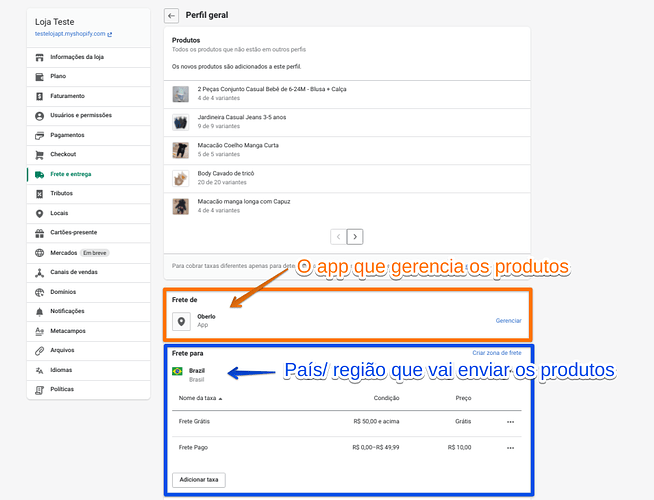Click the Condição column header
Viewport: 654px width, 500px height.
pyautogui.click(x=386, y=398)
